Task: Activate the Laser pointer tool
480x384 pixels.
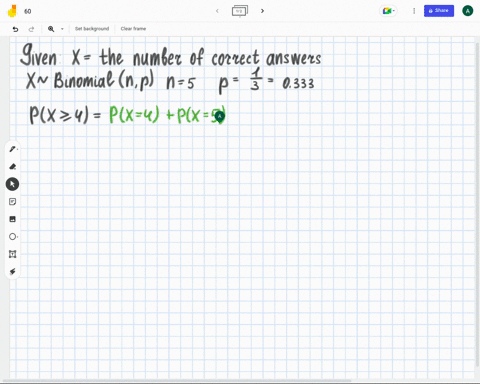Action: pos(13,272)
